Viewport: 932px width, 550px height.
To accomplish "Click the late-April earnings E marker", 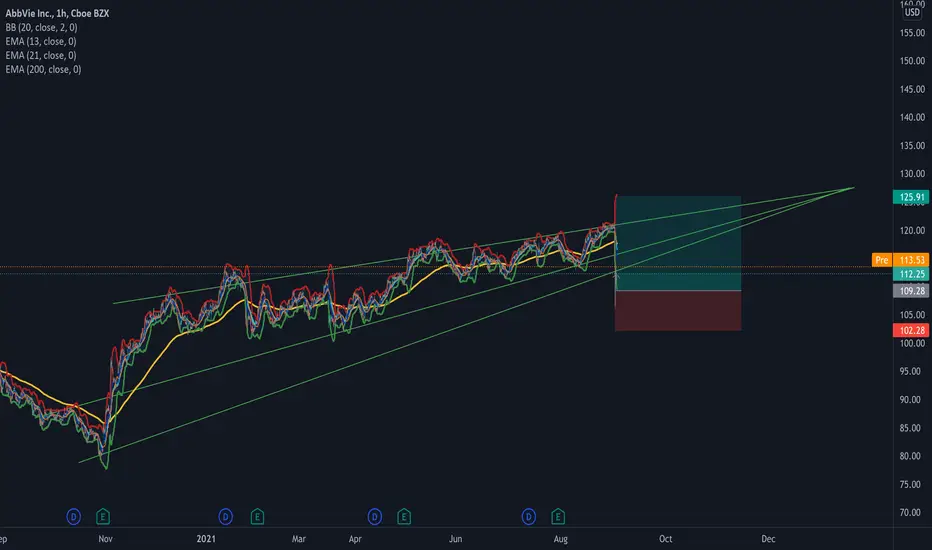I will pos(404,517).
